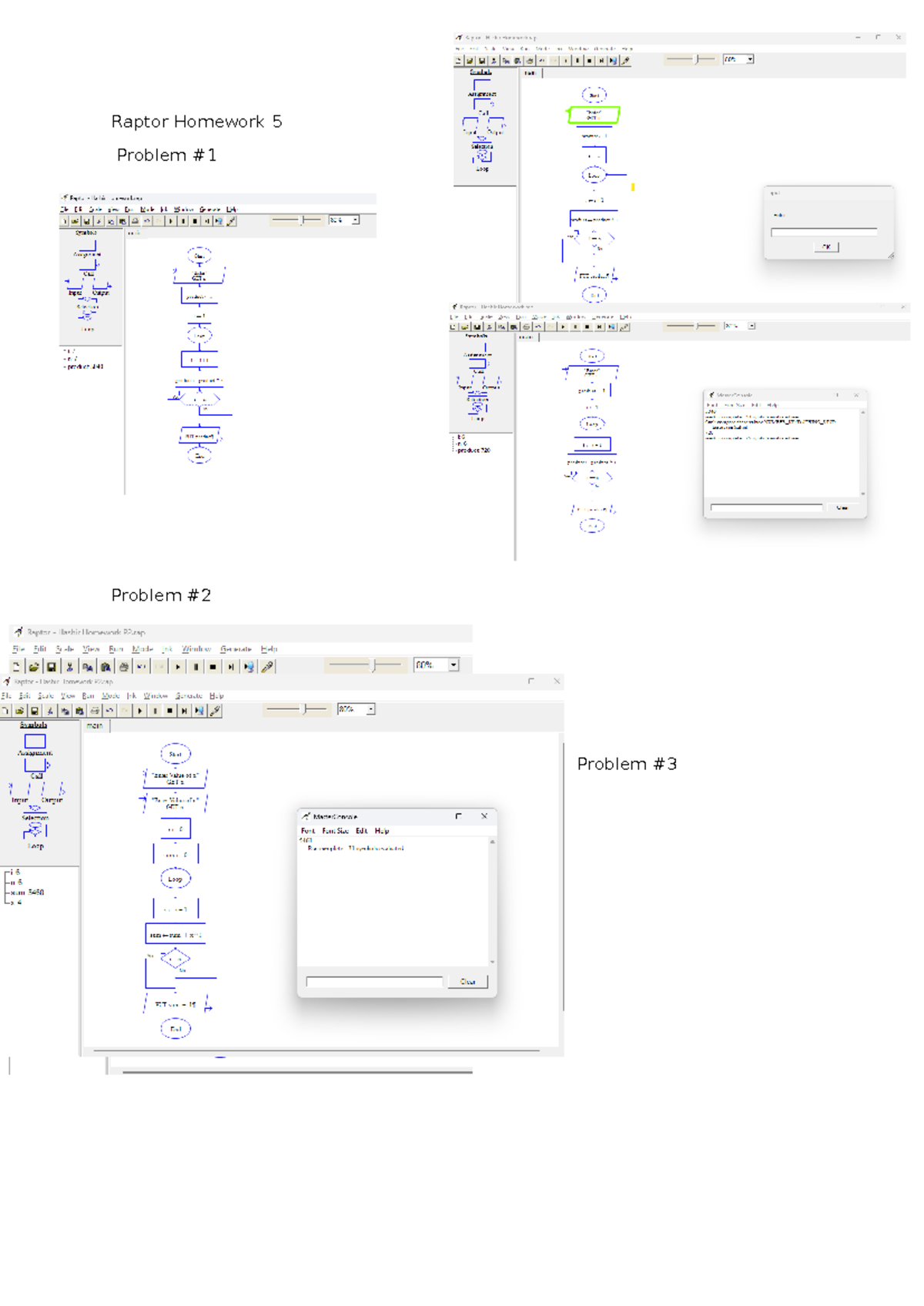Select the Loop symbol in Problem #2 Symbols palette
The image size is (924, 1306).
tap(35, 832)
